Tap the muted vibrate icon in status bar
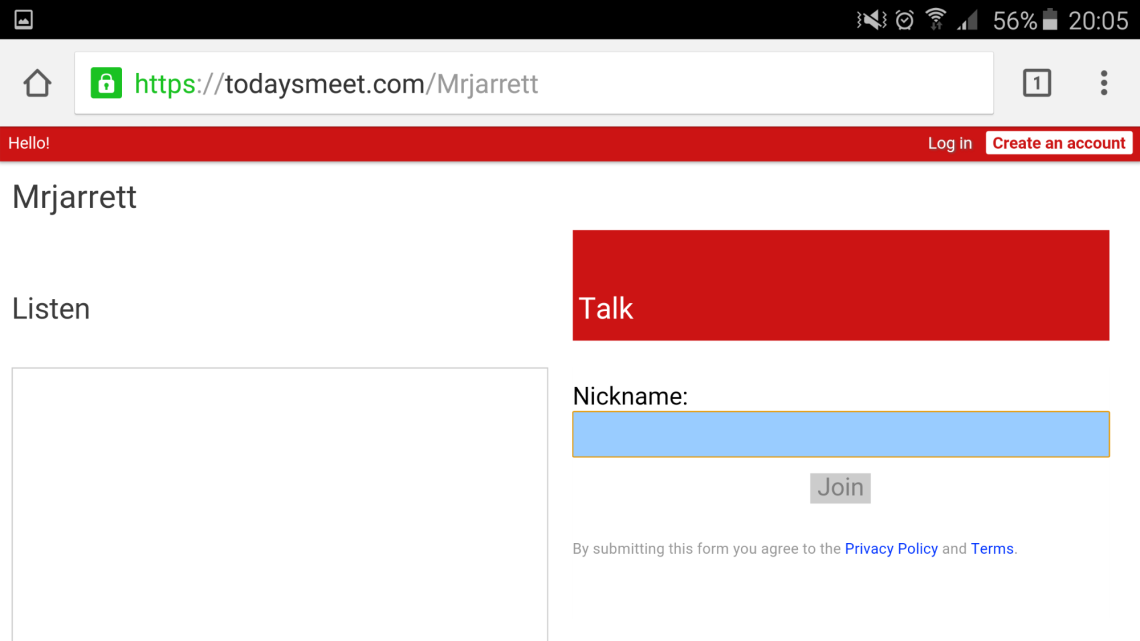This screenshot has height=641, width=1140. [x=871, y=20]
